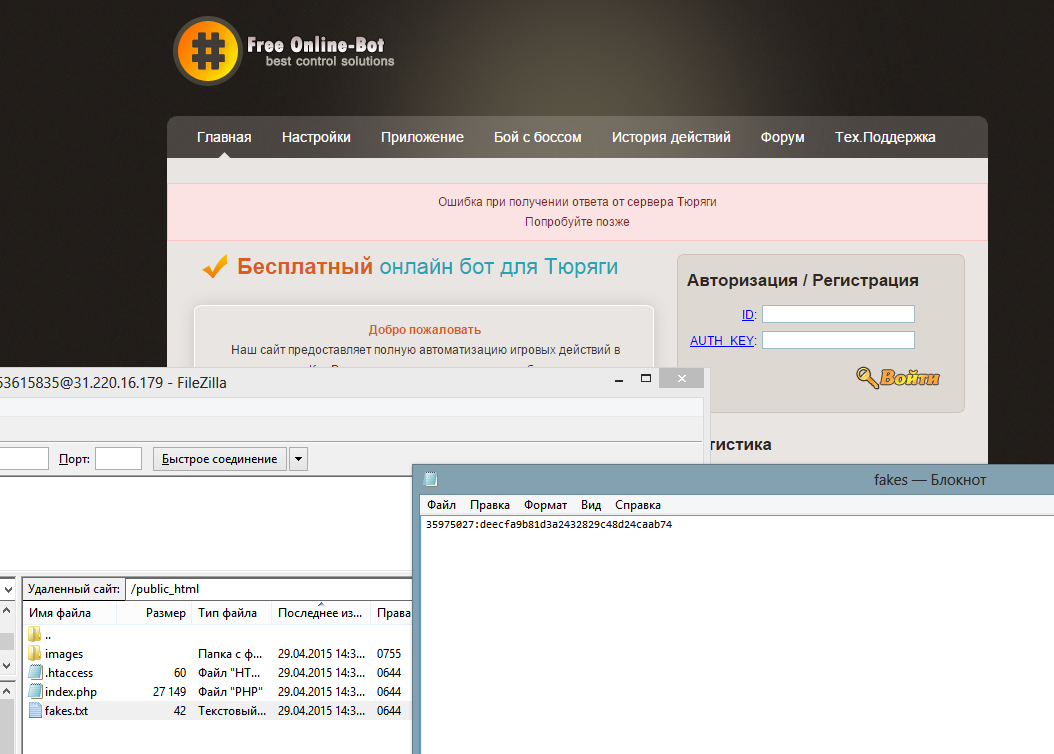Screen dimensions: 1054x754
Task: Open the Форум tab
Action: point(782,137)
